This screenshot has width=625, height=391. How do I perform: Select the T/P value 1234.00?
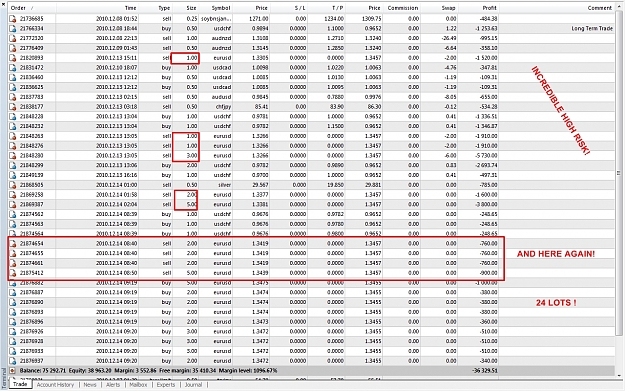pos(334,19)
